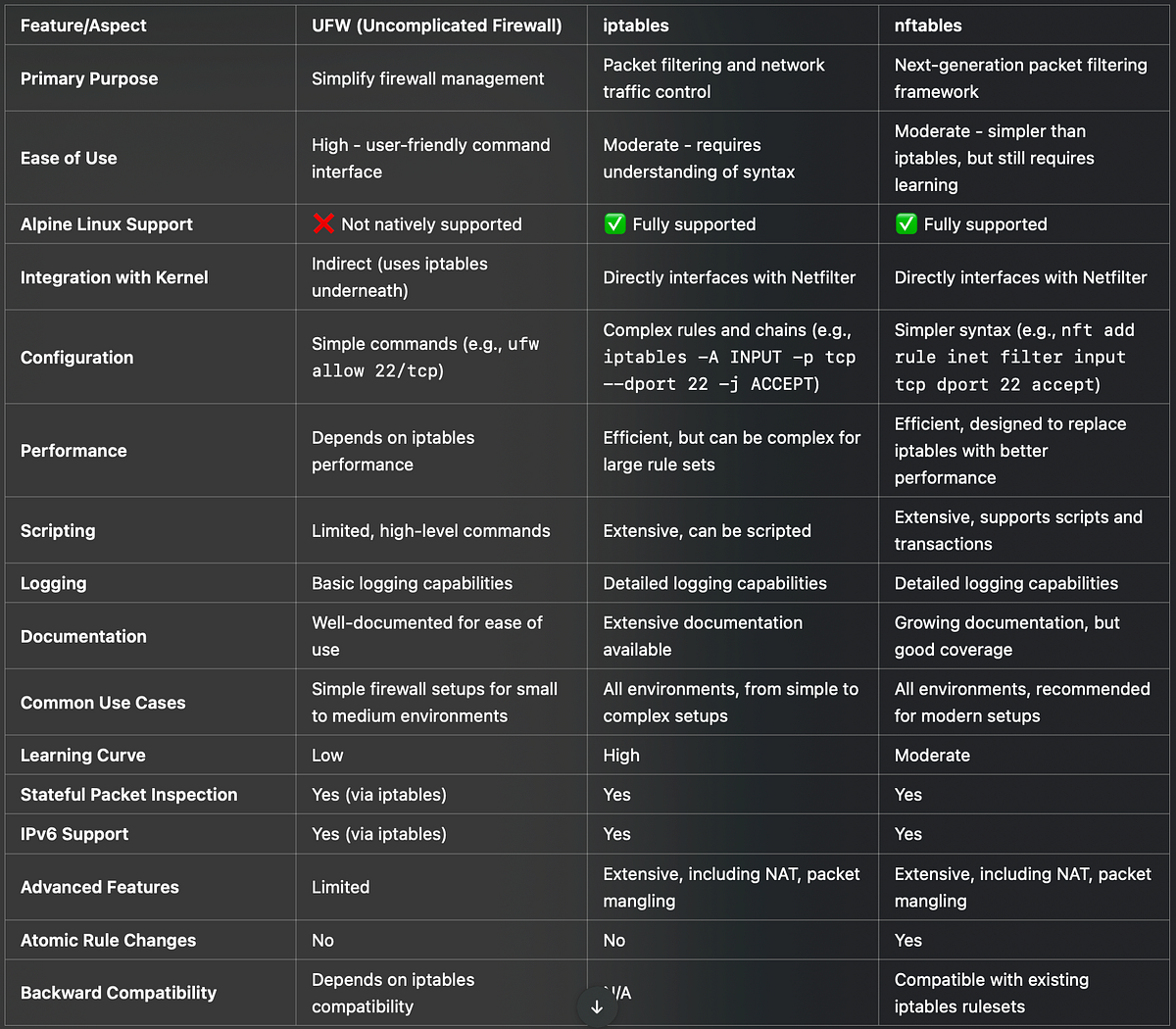Click the green checkmark in nftables column

point(906,223)
